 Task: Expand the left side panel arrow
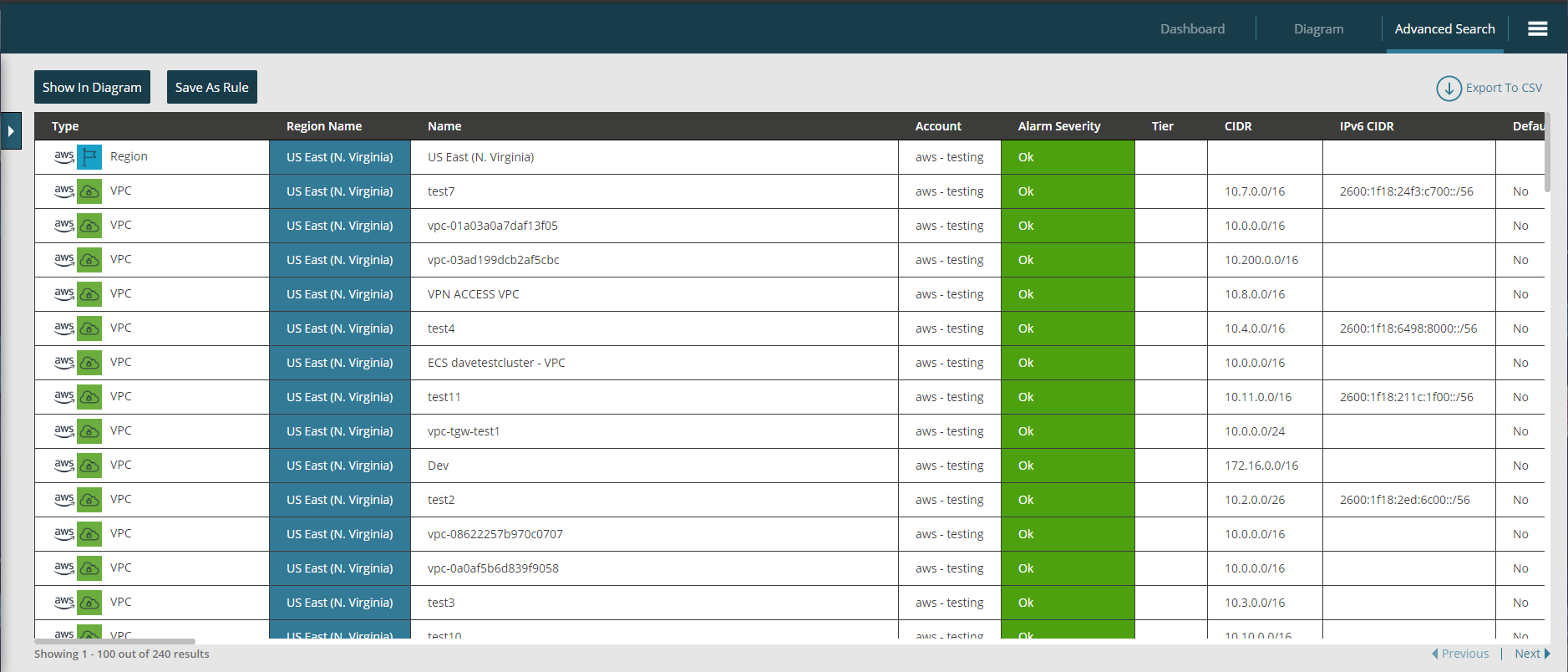pos(11,131)
